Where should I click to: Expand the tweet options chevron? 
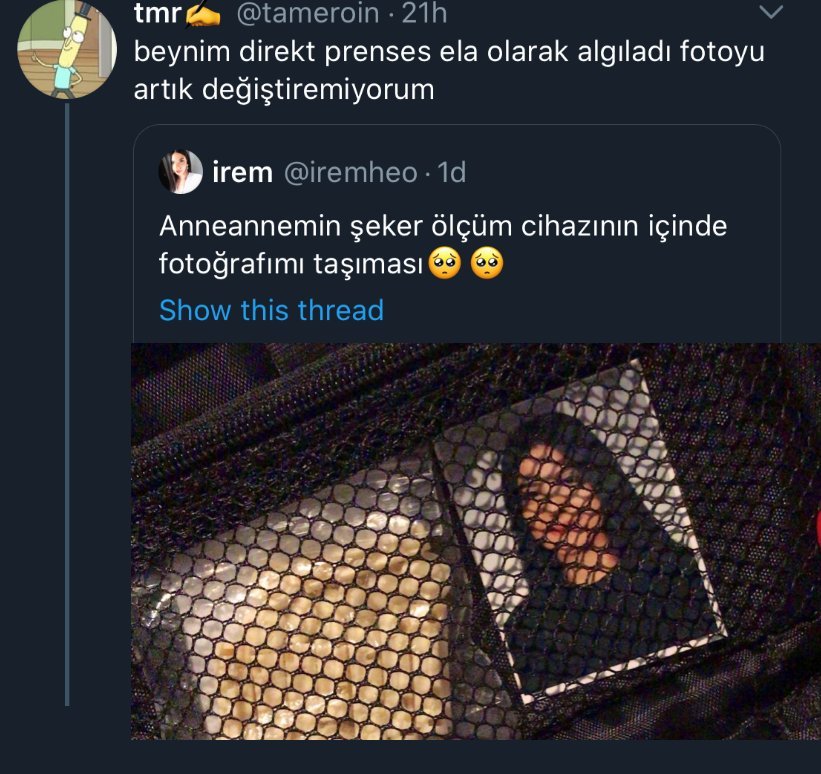(x=771, y=13)
